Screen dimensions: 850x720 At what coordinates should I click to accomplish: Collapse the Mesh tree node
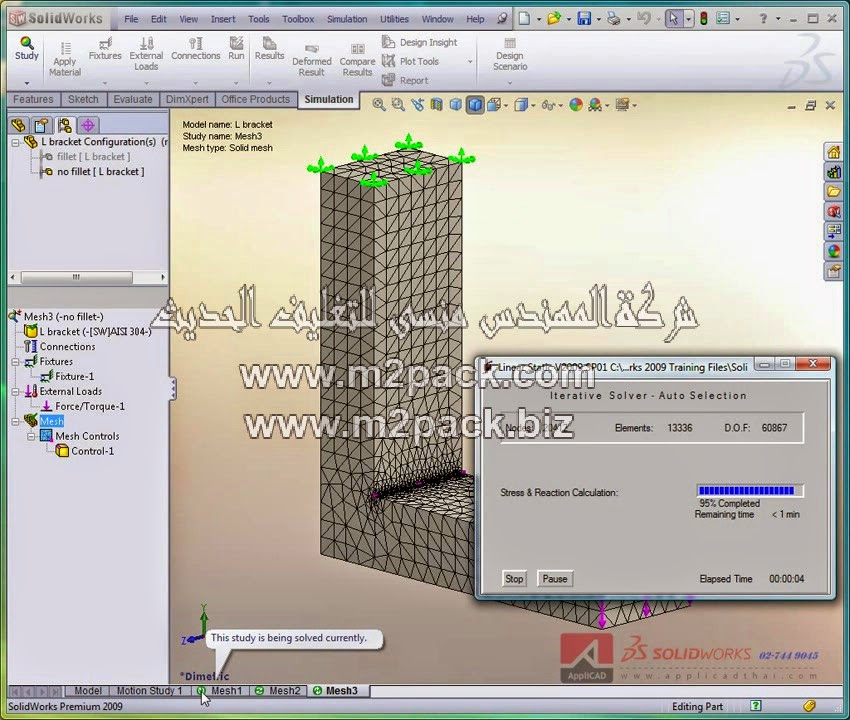tap(16, 421)
